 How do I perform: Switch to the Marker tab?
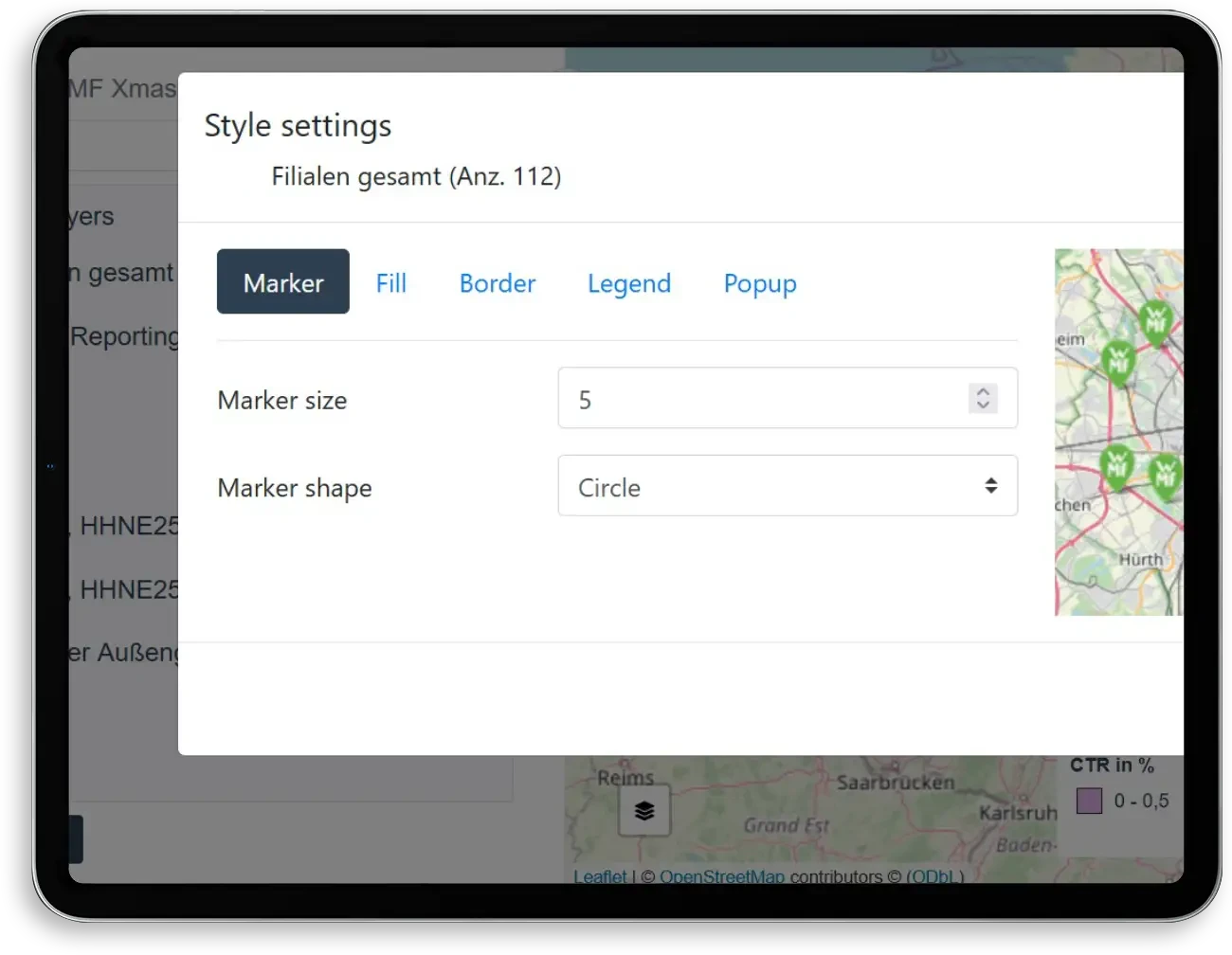pos(282,281)
